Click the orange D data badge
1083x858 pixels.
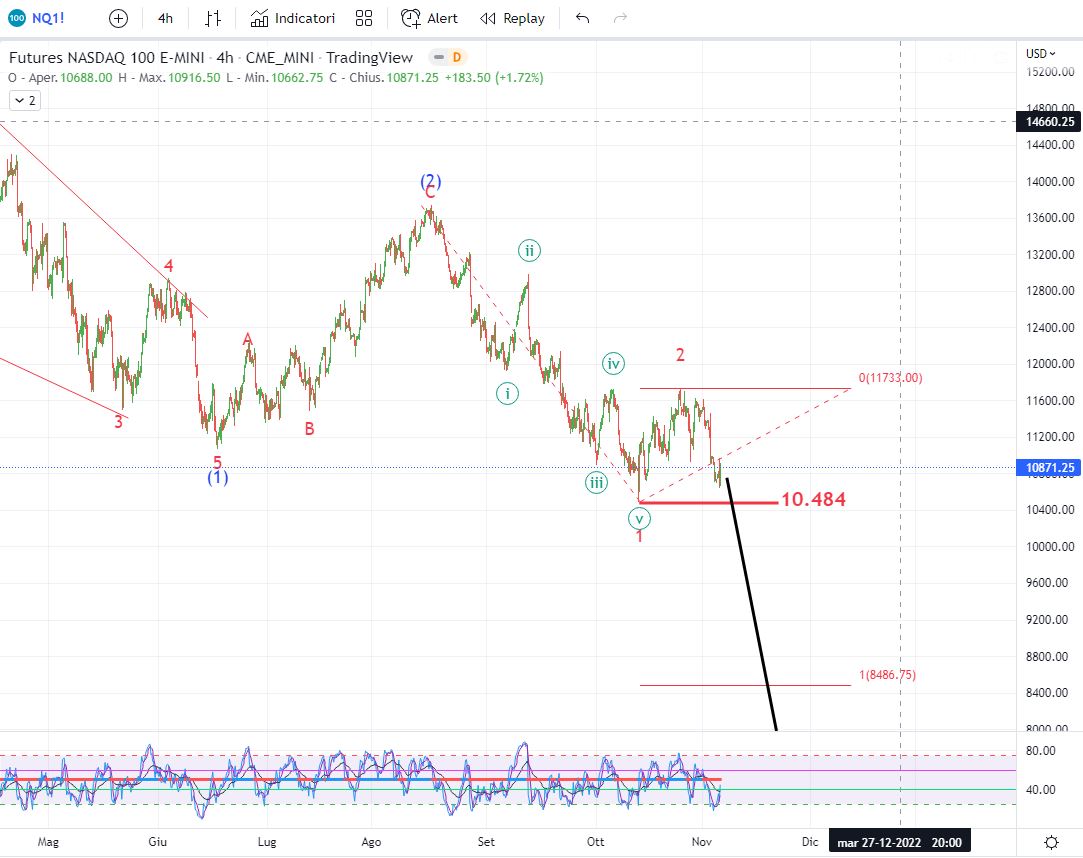[457, 57]
